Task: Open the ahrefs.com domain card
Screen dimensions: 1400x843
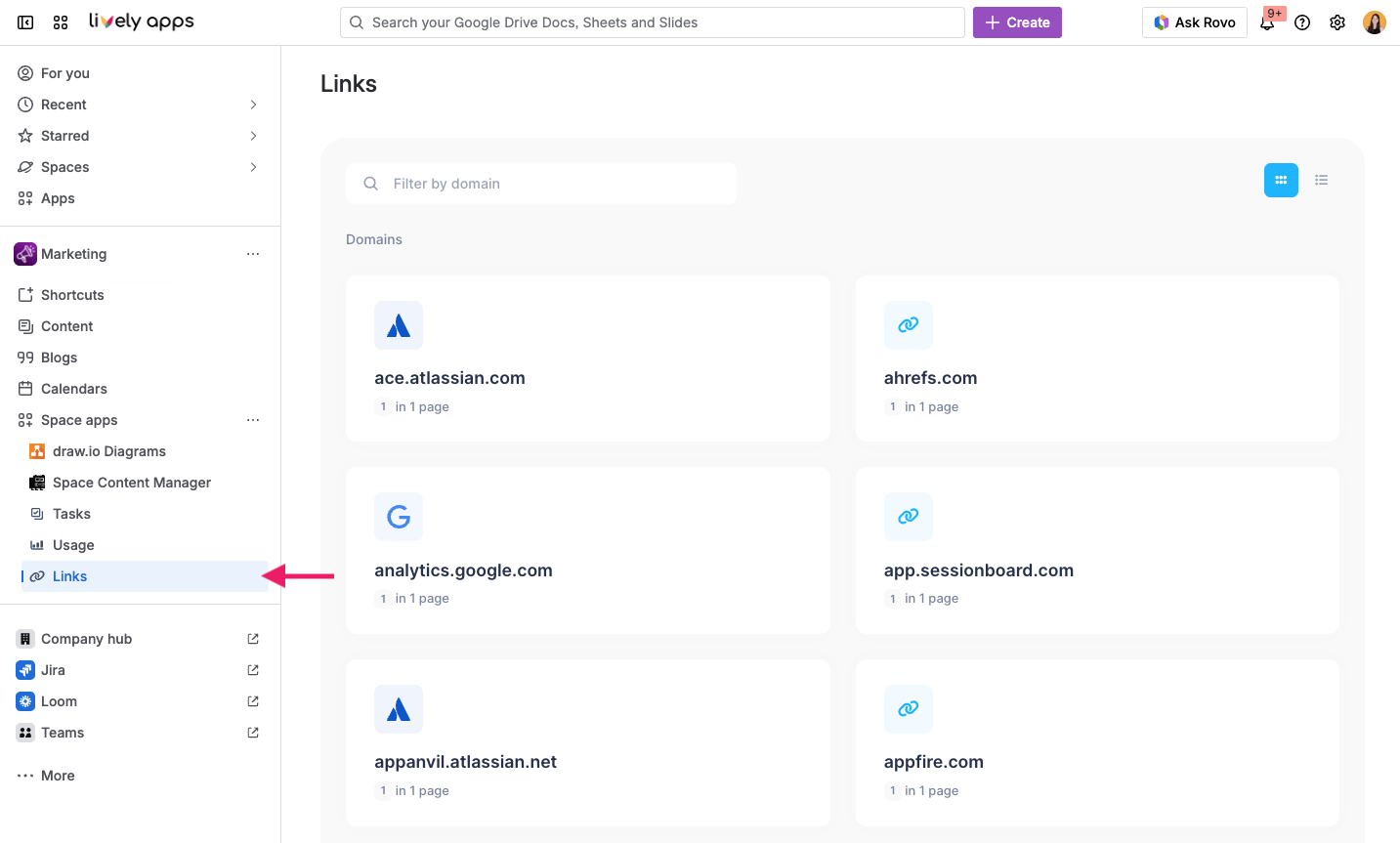Action: [1097, 358]
